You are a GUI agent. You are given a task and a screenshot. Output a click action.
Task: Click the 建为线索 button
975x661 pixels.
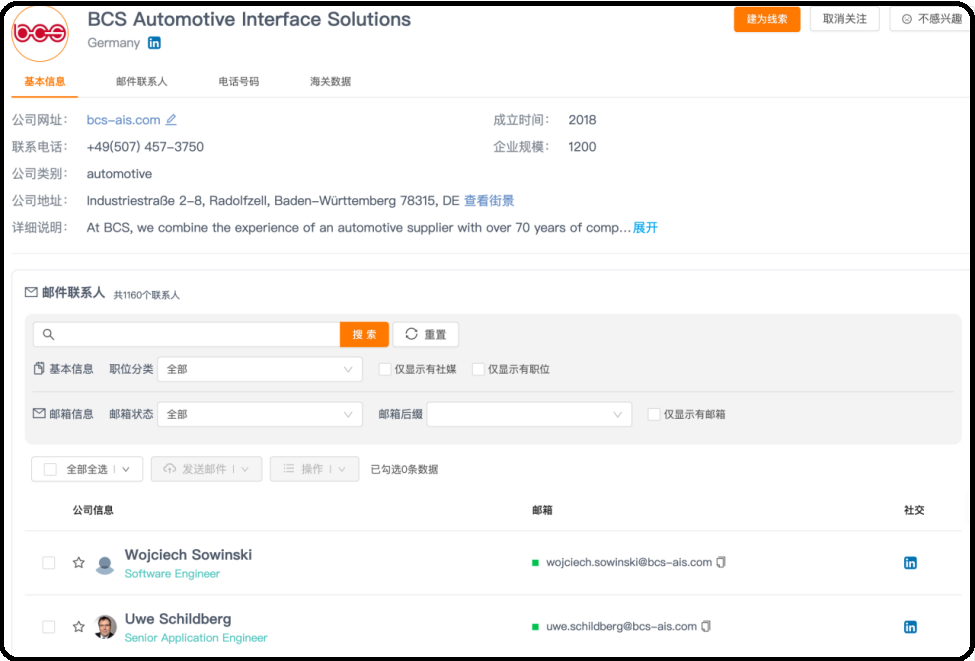coord(767,19)
